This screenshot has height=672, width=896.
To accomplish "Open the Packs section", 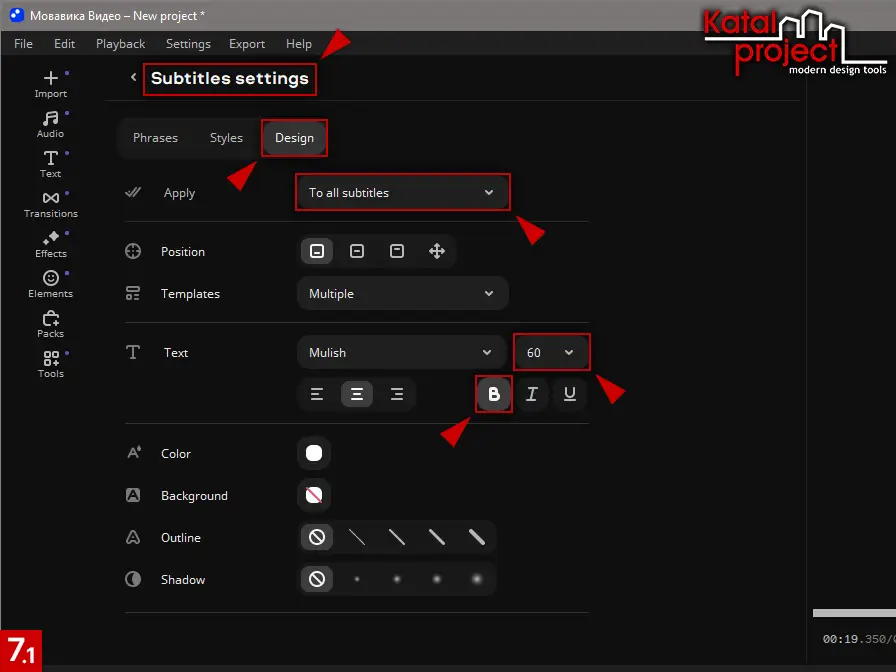I will coord(50,324).
